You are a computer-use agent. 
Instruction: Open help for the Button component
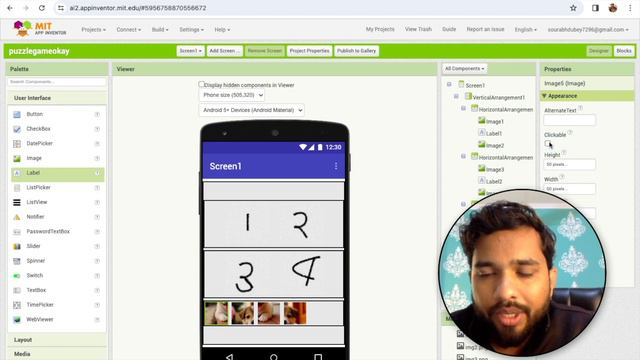click(97, 114)
